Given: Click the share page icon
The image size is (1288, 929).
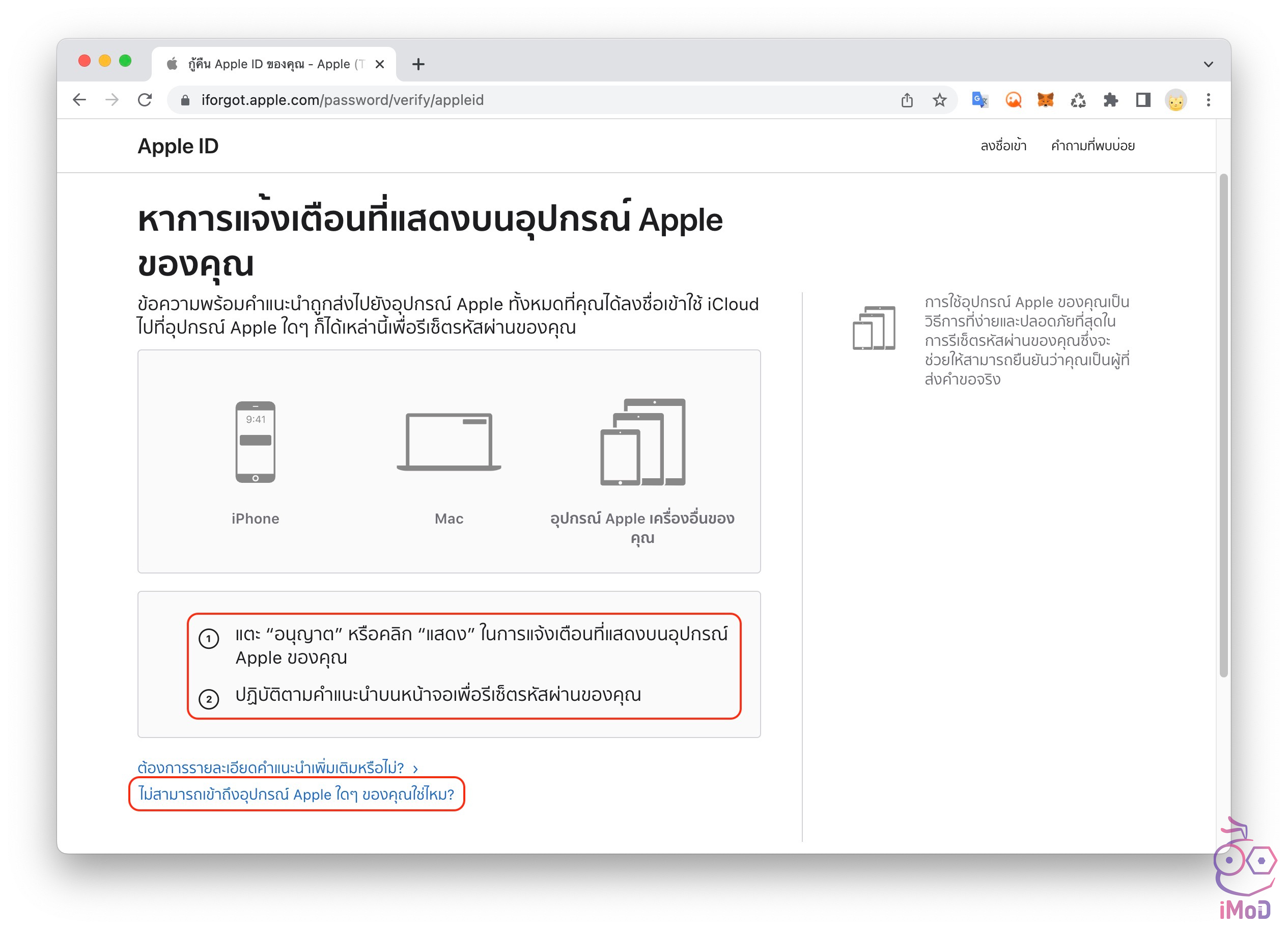Looking at the screenshot, I should [x=907, y=100].
